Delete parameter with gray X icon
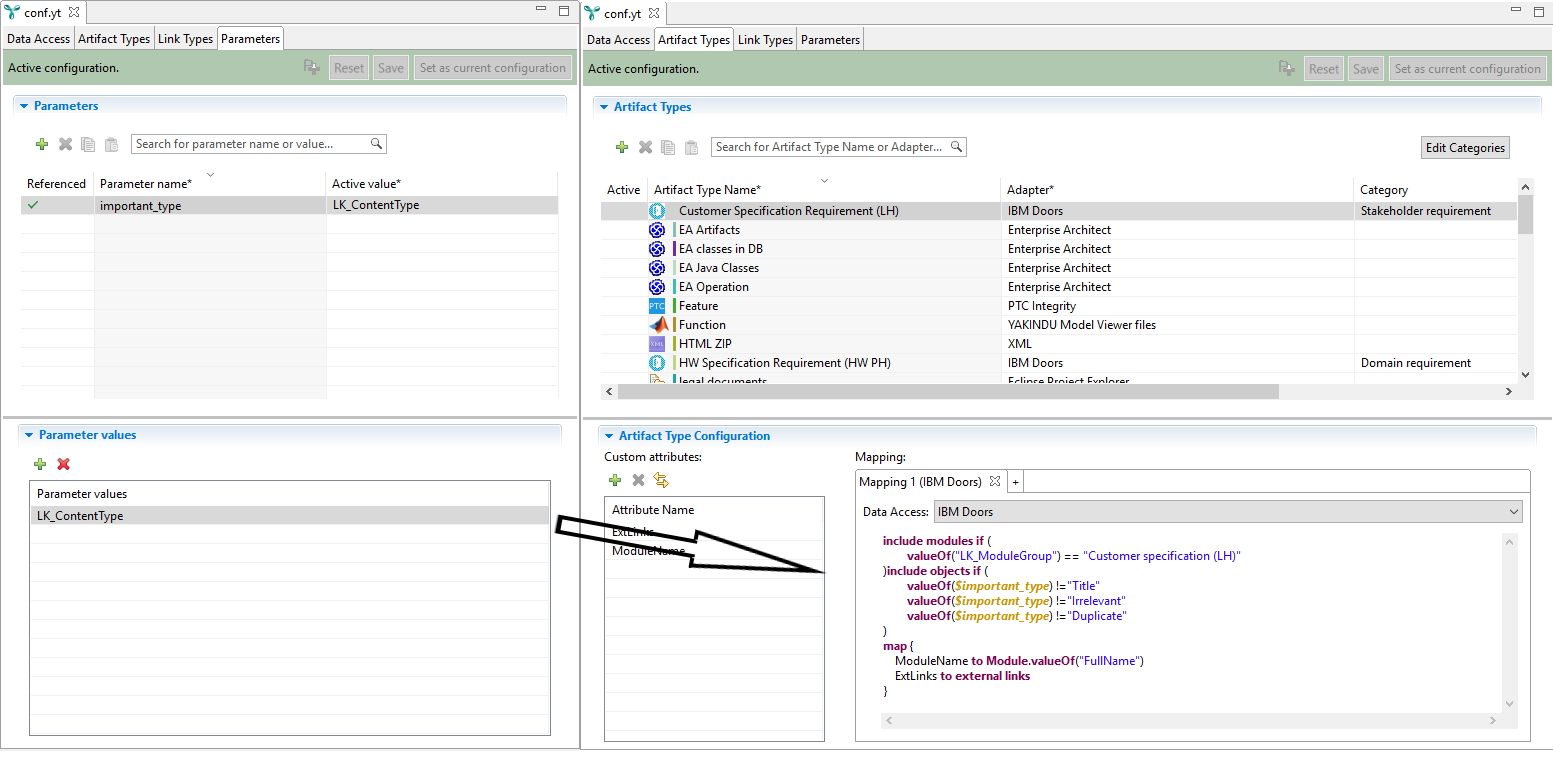The width and height of the screenshot is (1553, 771). click(x=65, y=144)
